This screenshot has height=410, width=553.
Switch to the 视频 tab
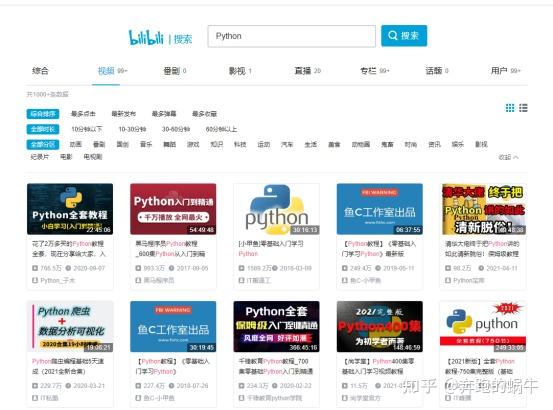tap(112, 71)
